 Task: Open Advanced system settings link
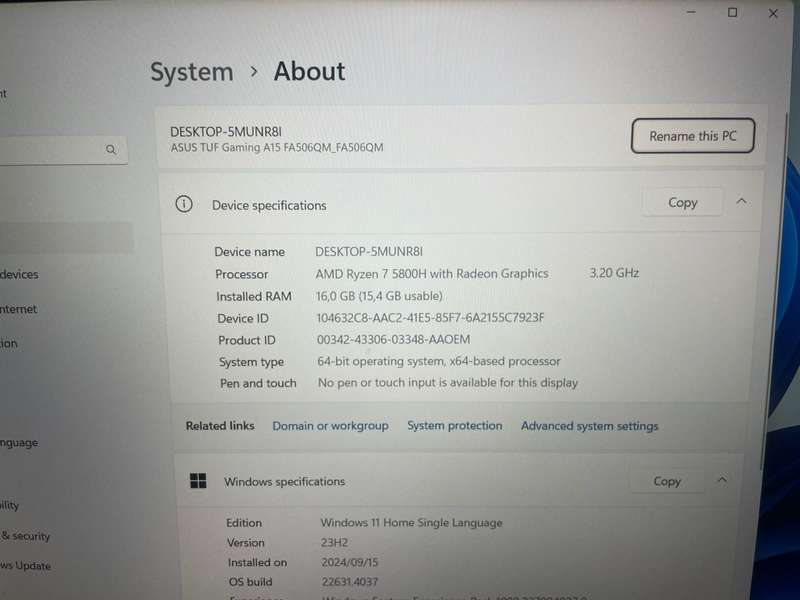click(x=589, y=426)
